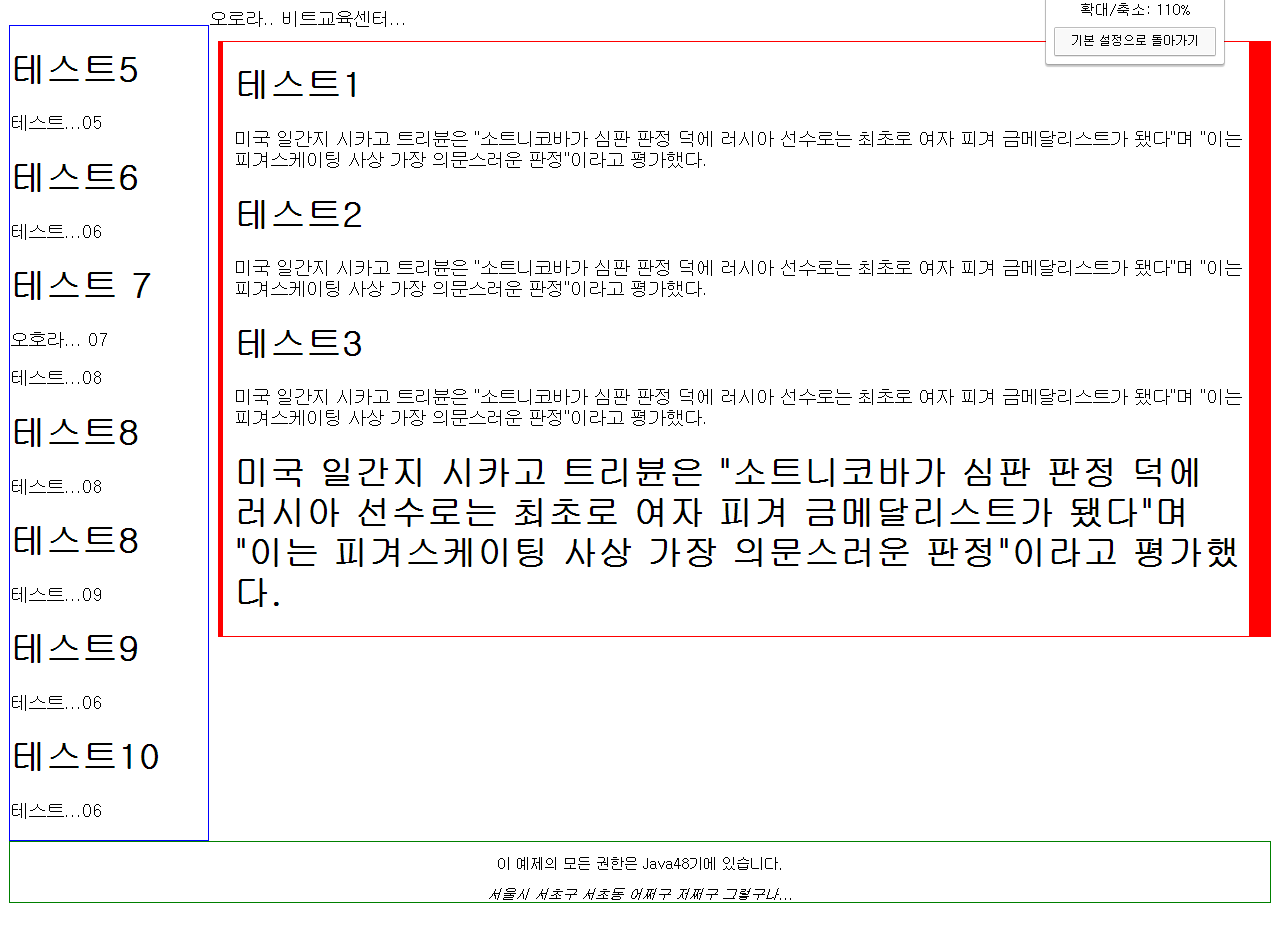The image size is (1280, 933).
Task: Open the 테스트2 article heading
Action: point(300,214)
